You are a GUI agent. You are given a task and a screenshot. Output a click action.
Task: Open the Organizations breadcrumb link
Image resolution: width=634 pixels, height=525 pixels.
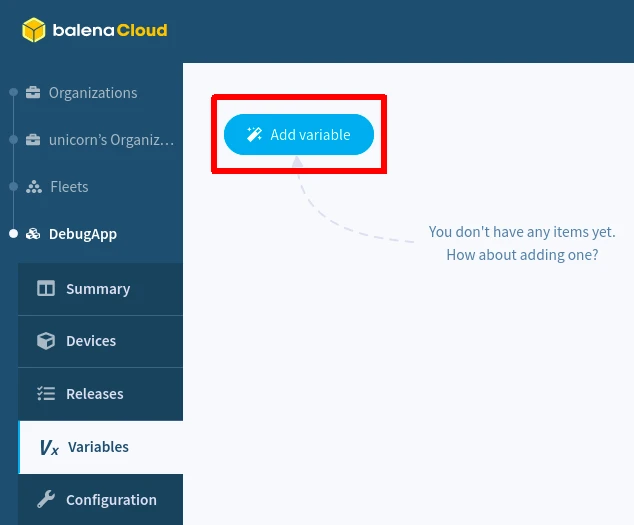coord(93,93)
